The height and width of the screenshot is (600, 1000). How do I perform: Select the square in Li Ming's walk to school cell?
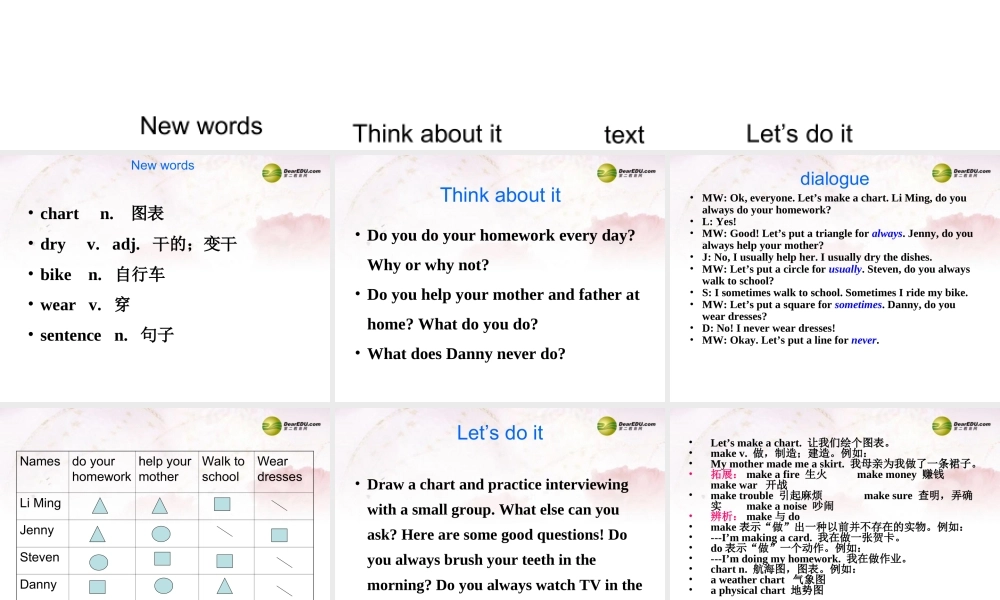pos(222,504)
